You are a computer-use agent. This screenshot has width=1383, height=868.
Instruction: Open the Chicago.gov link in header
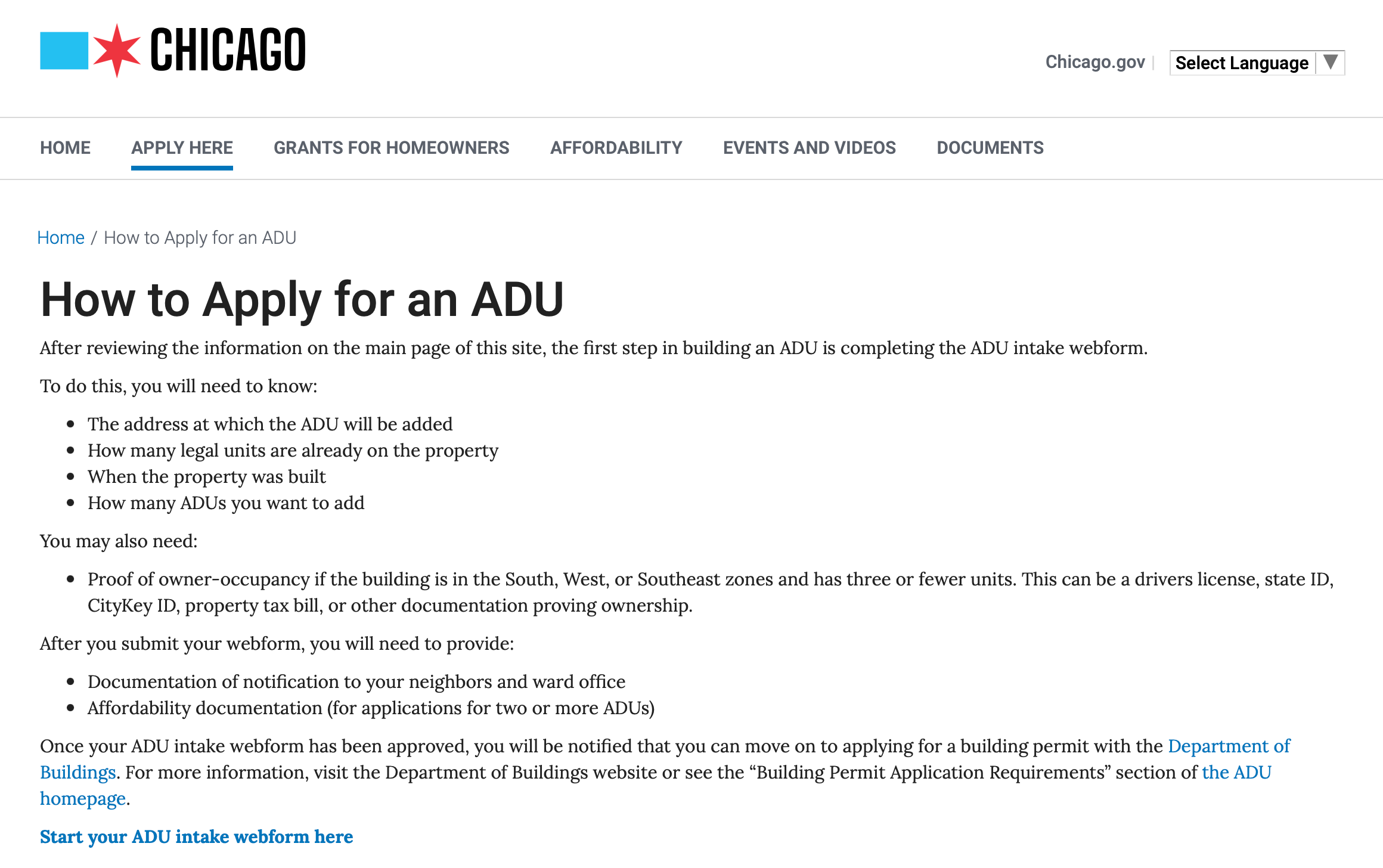click(1094, 62)
